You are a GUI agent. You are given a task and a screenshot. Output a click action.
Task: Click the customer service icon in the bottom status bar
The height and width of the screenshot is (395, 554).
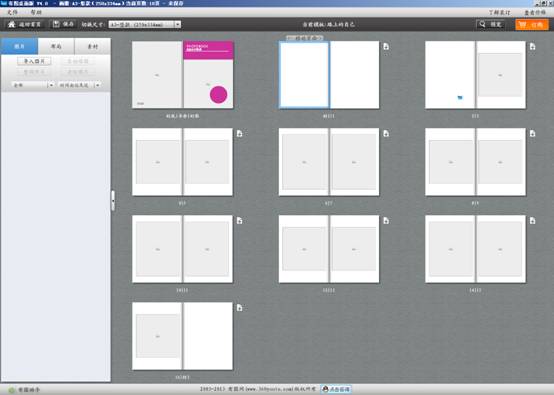(336, 389)
